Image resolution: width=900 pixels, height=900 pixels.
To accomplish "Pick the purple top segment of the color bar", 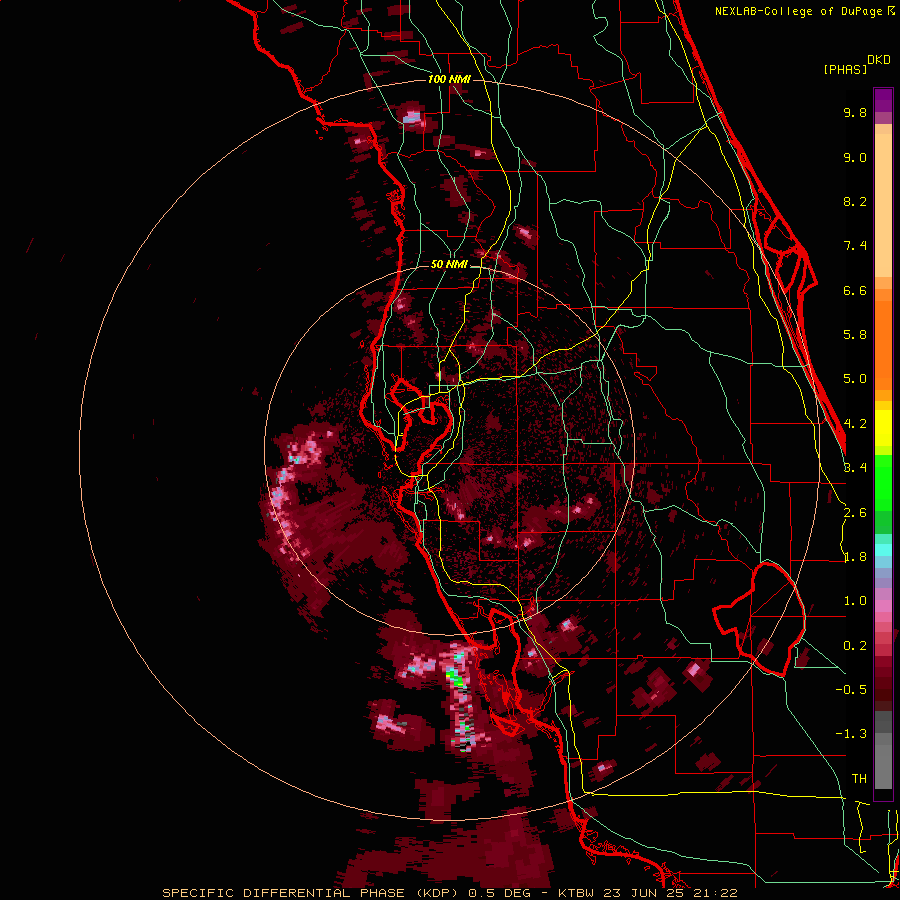I will 883,100.
